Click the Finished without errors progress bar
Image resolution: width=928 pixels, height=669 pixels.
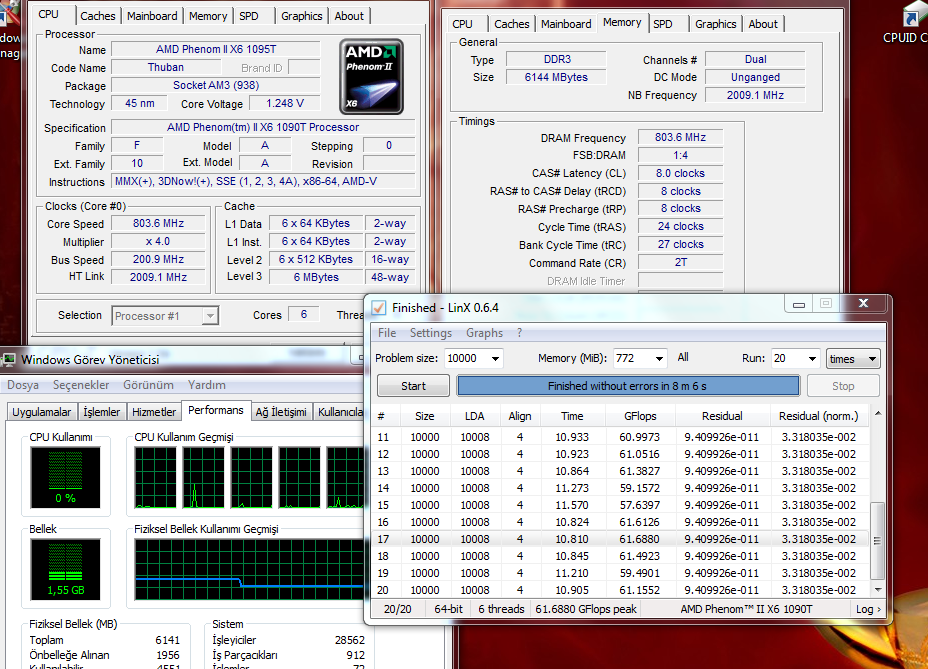(628, 386)
